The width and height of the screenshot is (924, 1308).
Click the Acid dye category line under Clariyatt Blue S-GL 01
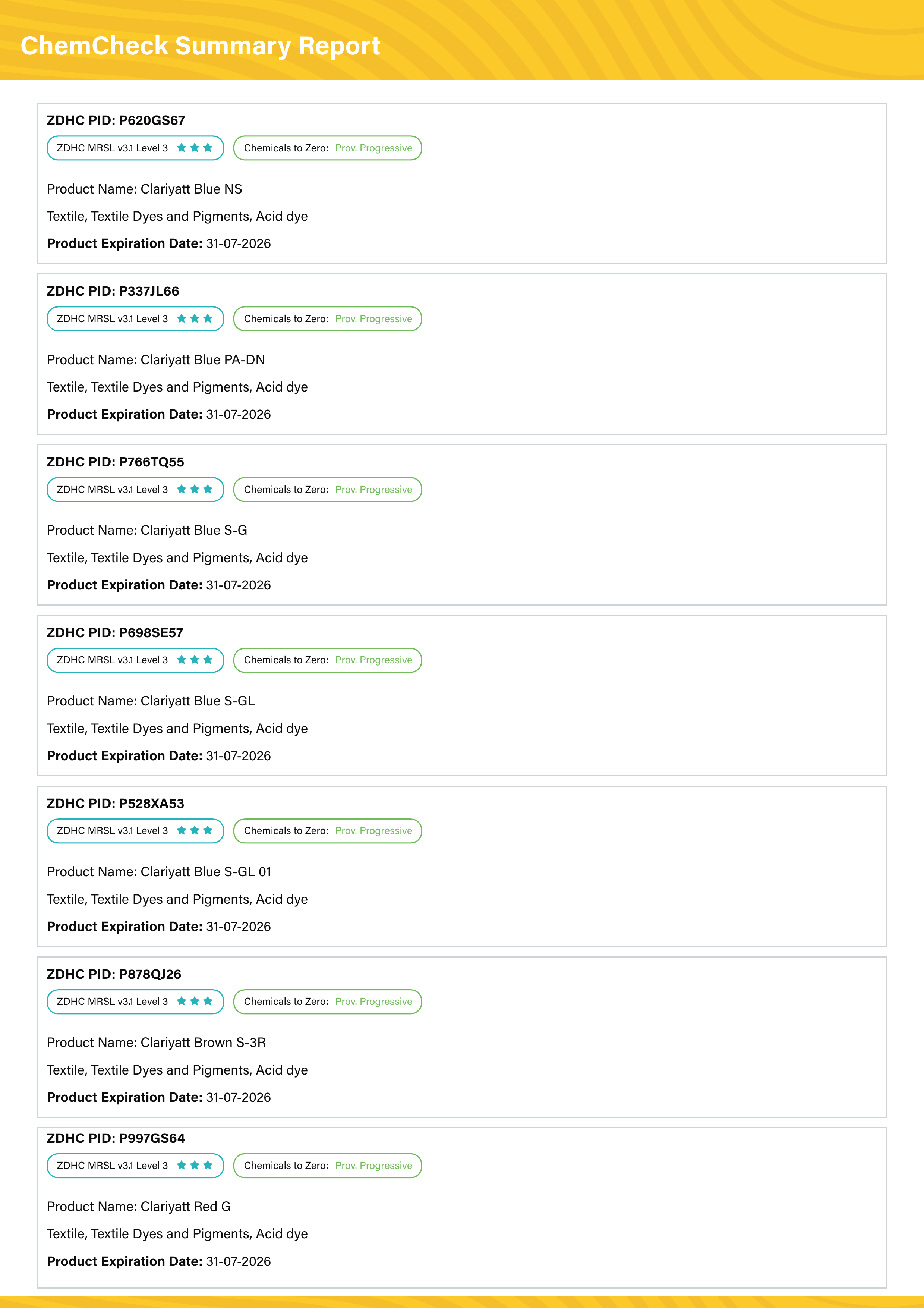pos(177,899)
